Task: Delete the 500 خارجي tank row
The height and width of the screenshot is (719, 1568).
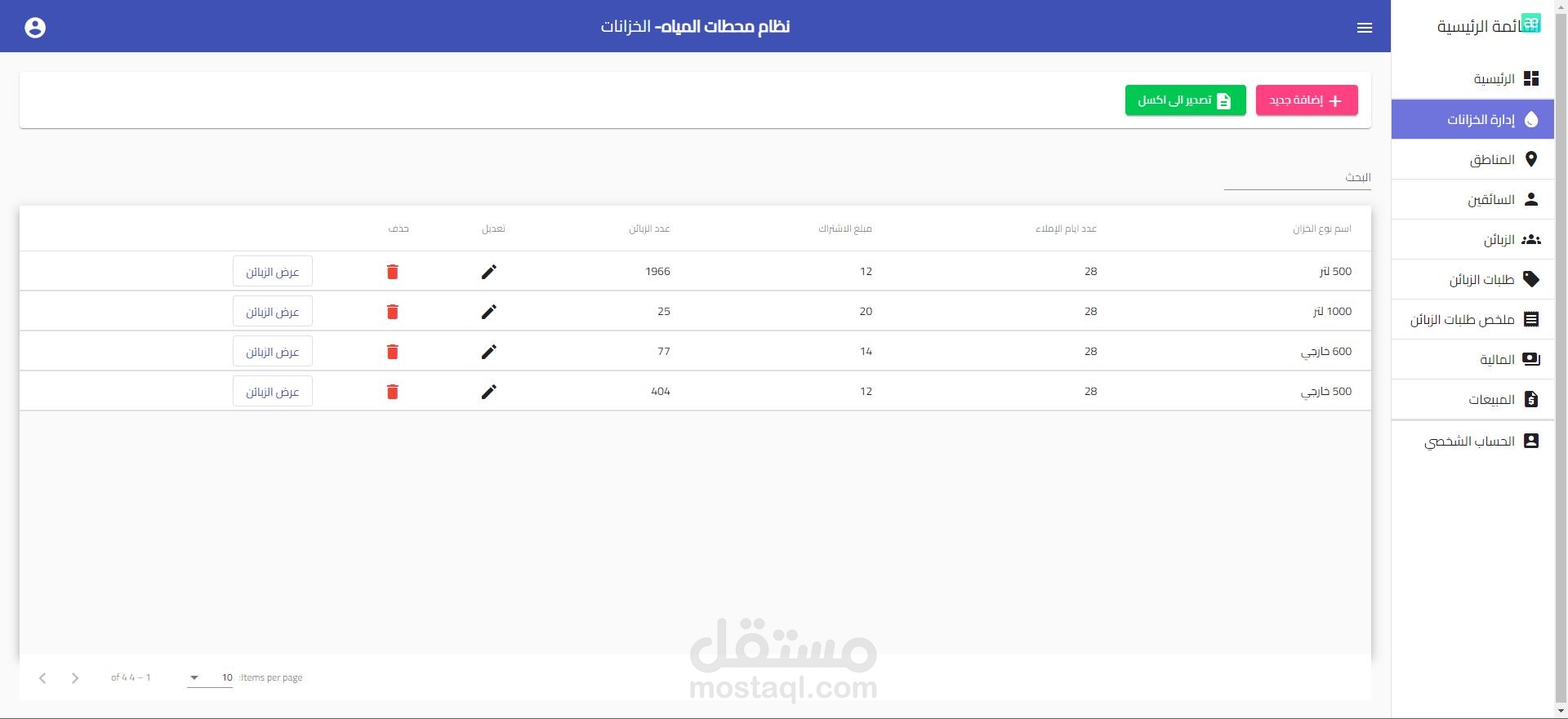Action: click(393, 392)
